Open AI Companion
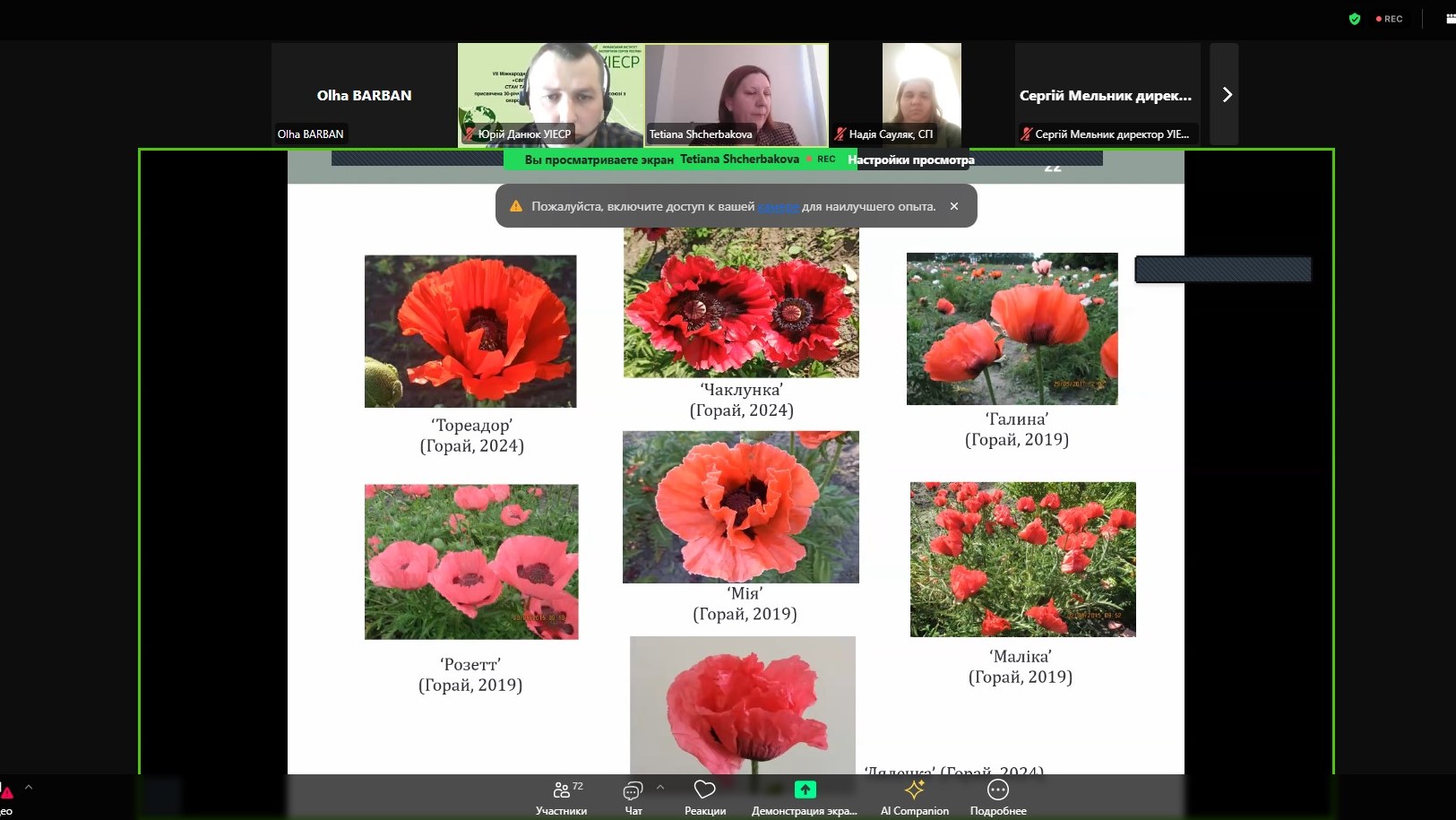Viewport: 1456px width, 820px height. (x=914, y=797)
